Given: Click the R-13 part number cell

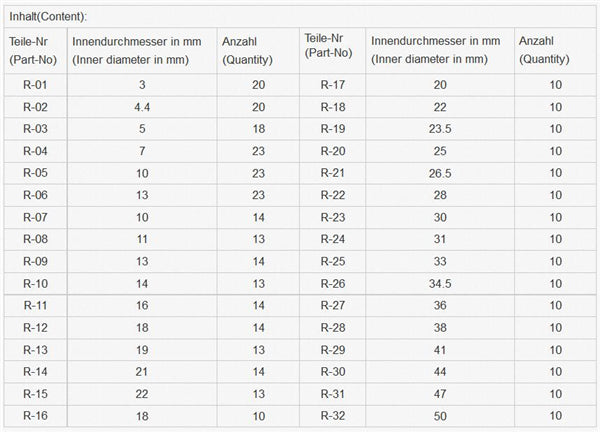Looking at the screenshot, I should coord(35,349).
